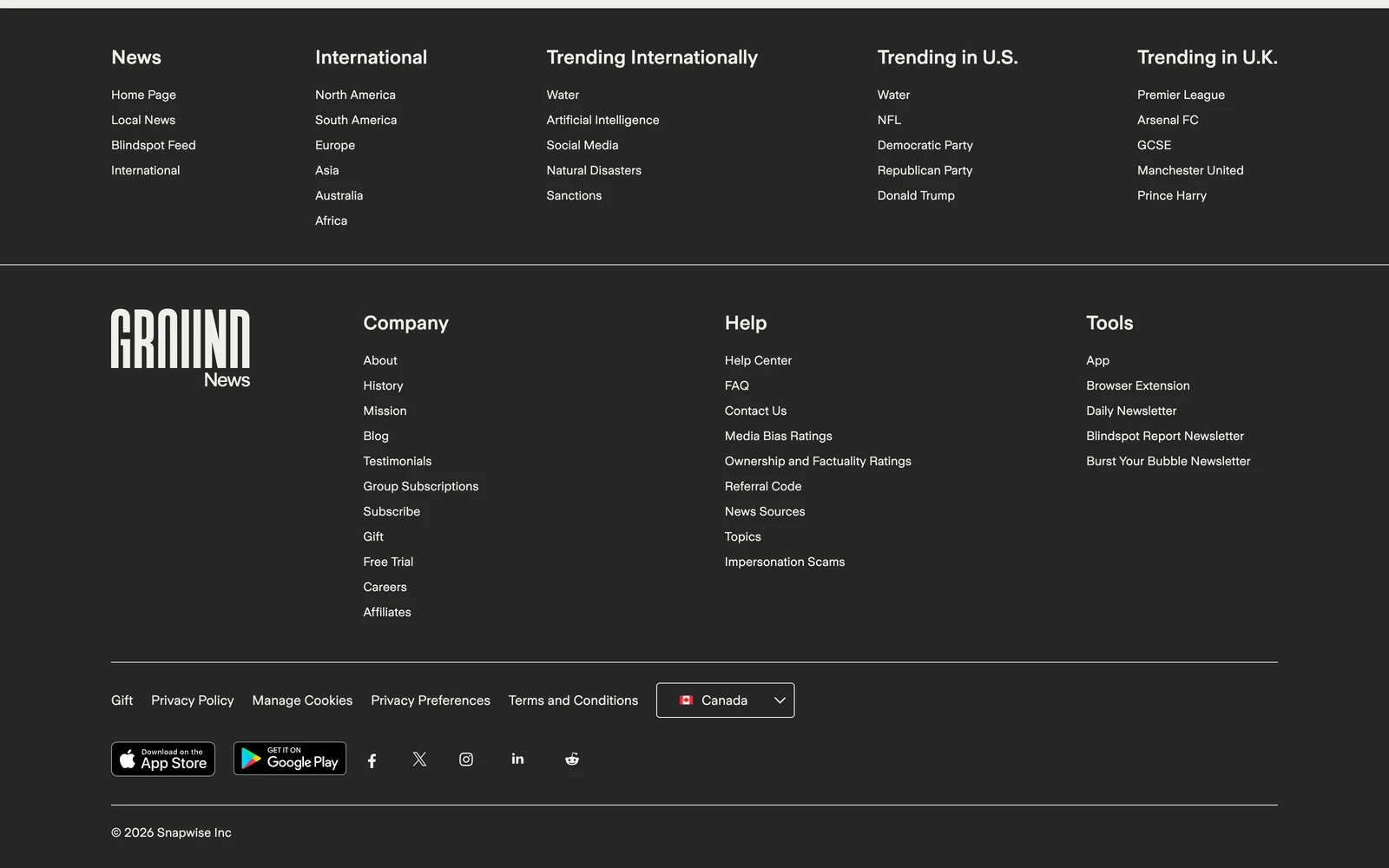Open the X (Twitter) social icon
Screen dimensions: 1389x868
(x=419, y=759)
